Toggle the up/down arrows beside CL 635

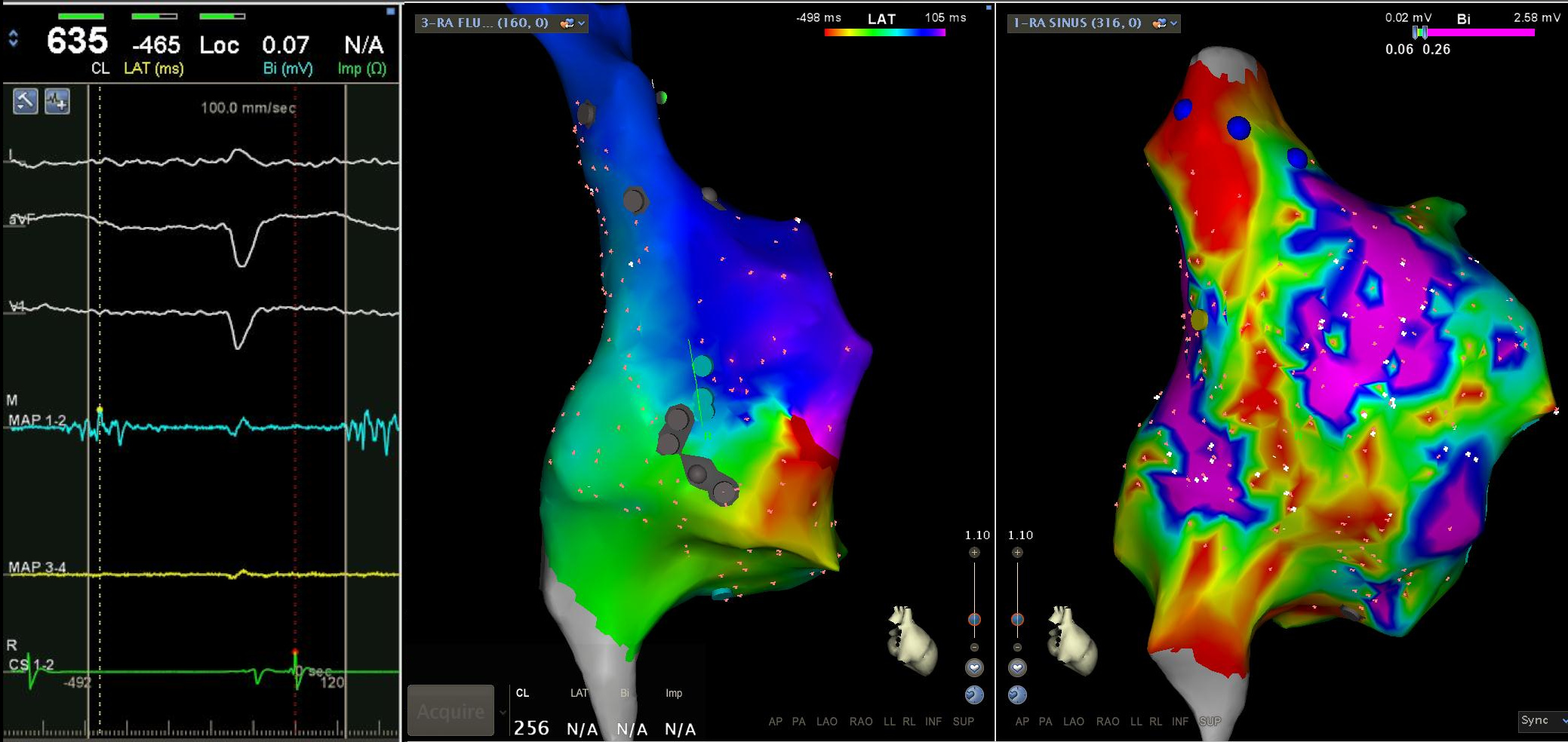click(14, 39)
